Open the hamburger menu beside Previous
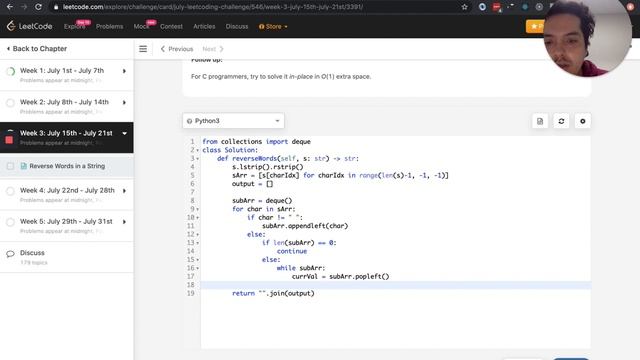640x360 pixels. coord(143,49)
